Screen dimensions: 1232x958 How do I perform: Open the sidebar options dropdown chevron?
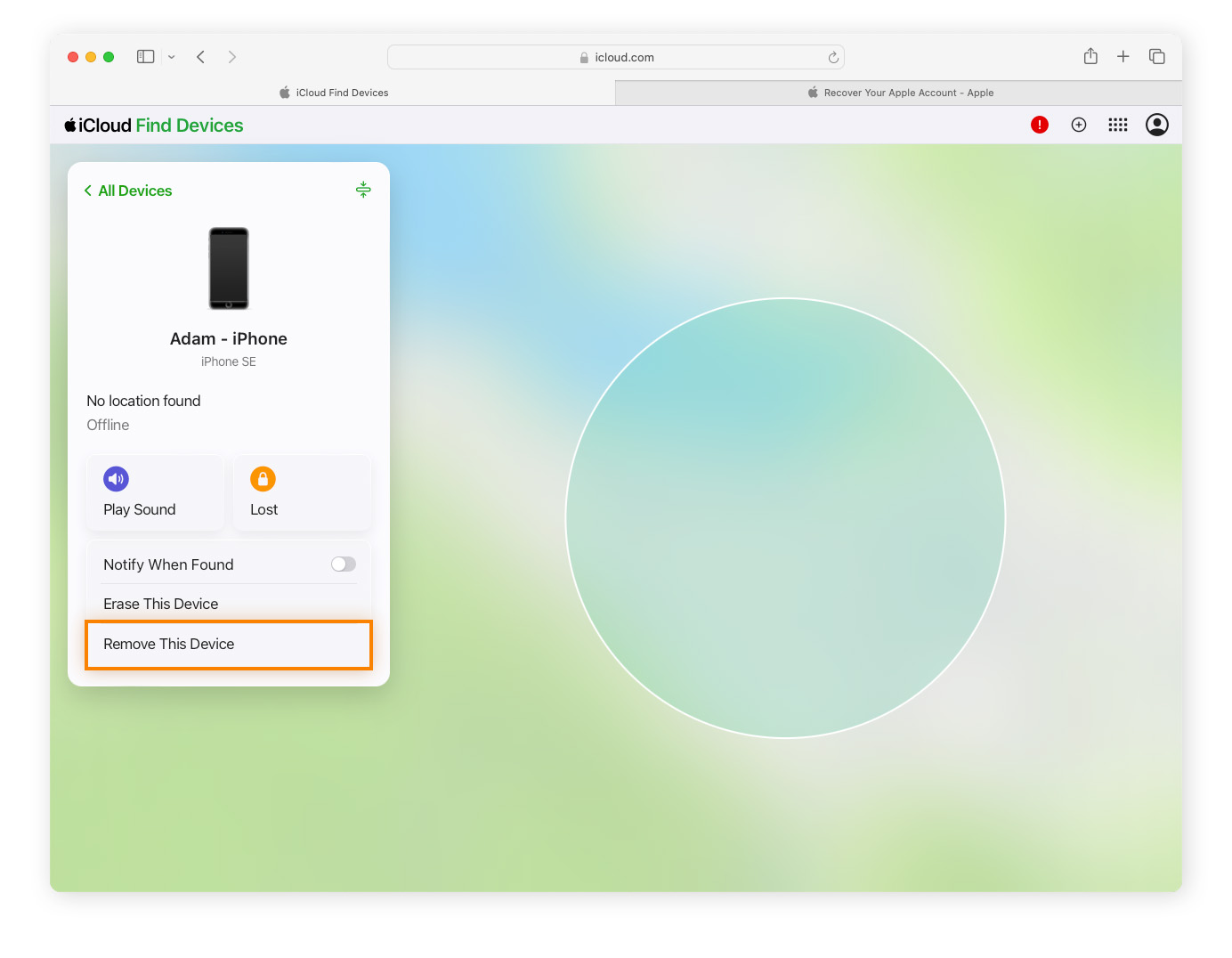click(x=172, y=57)
